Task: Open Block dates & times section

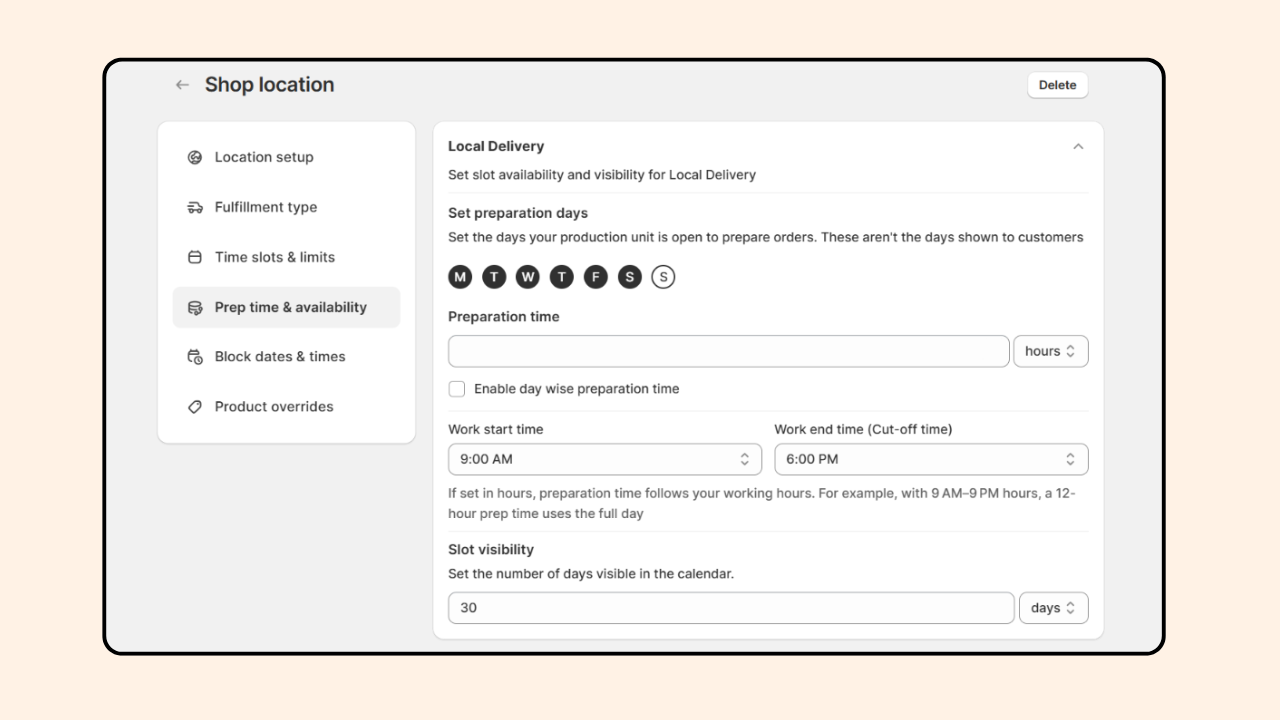Action: [x=286, y=357]
